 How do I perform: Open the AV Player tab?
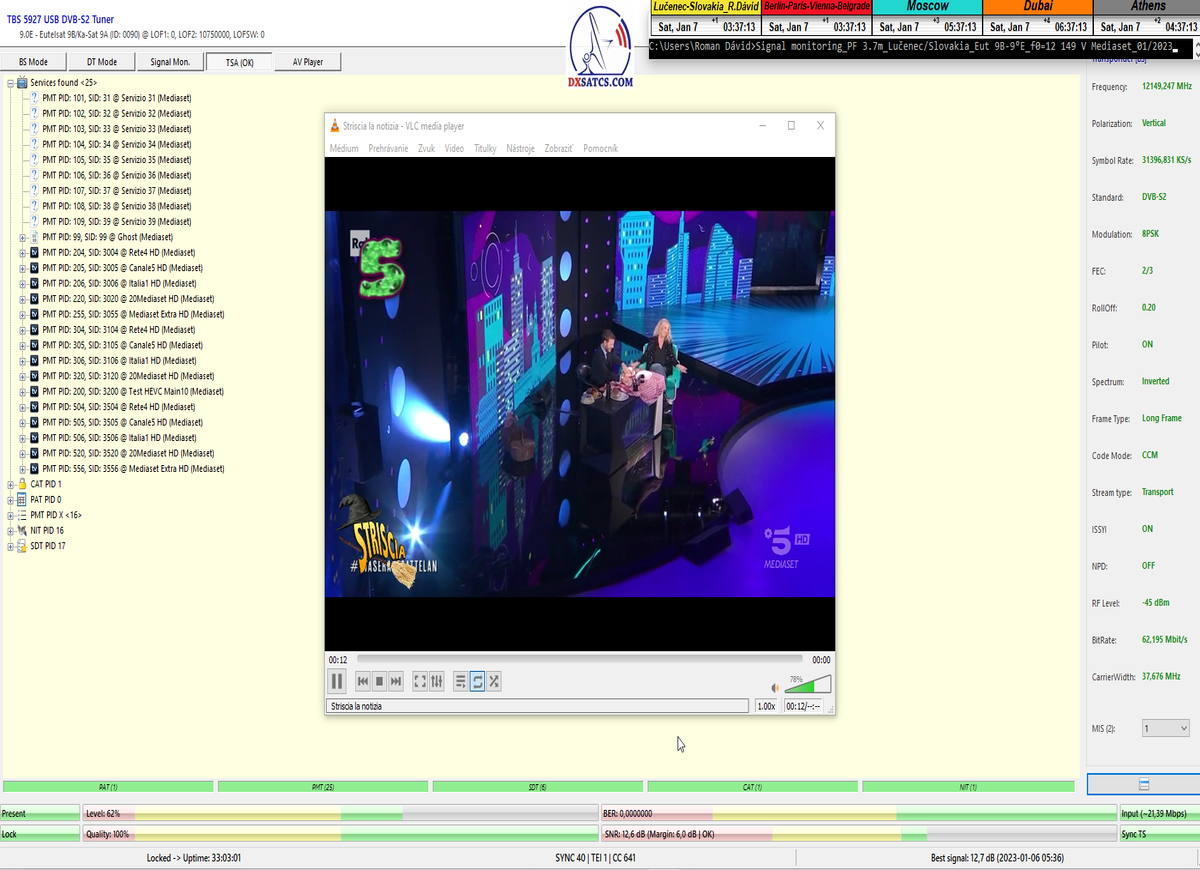(308, 62)
